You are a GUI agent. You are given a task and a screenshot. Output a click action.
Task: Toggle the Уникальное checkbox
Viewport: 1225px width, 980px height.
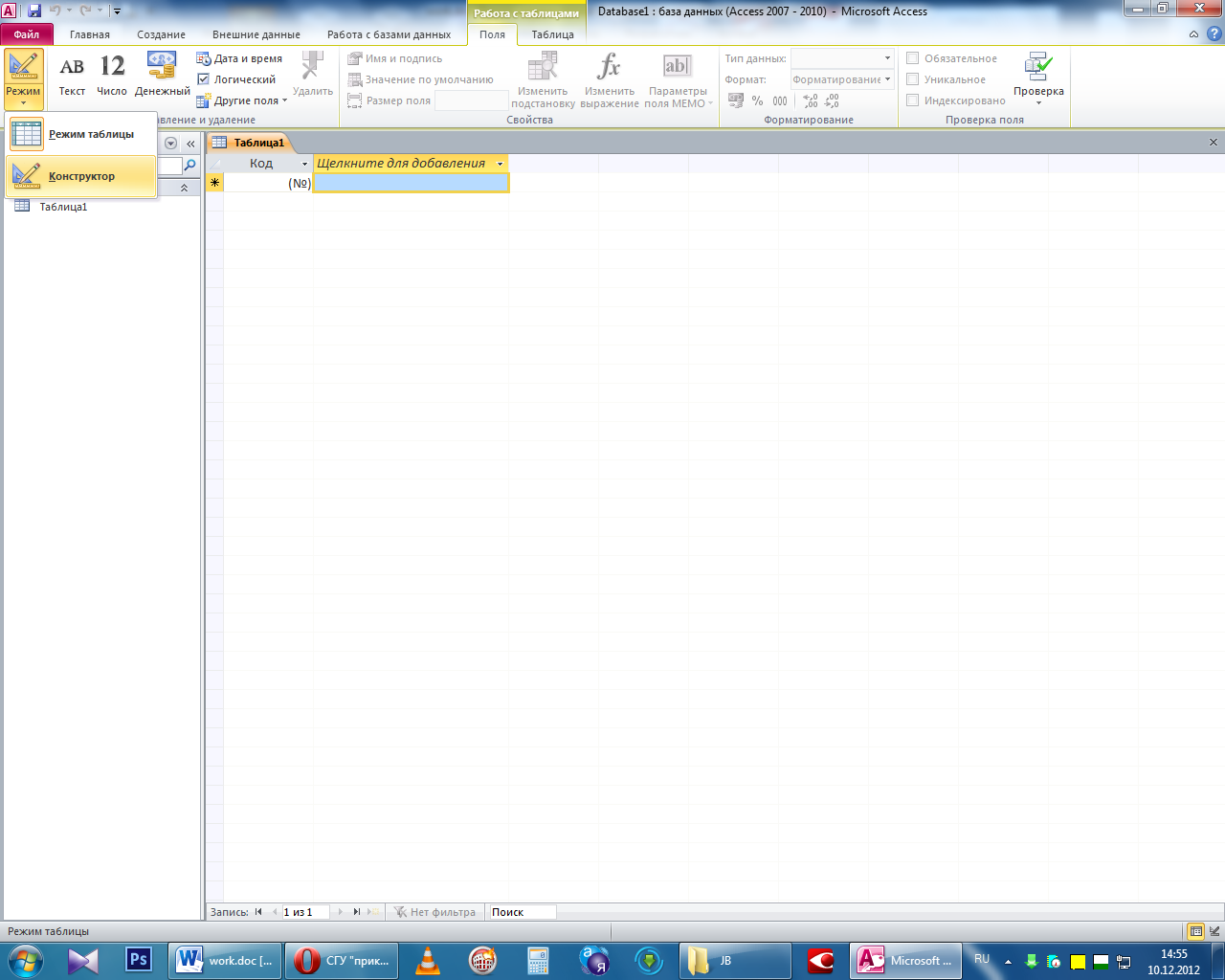coord(913,79)
